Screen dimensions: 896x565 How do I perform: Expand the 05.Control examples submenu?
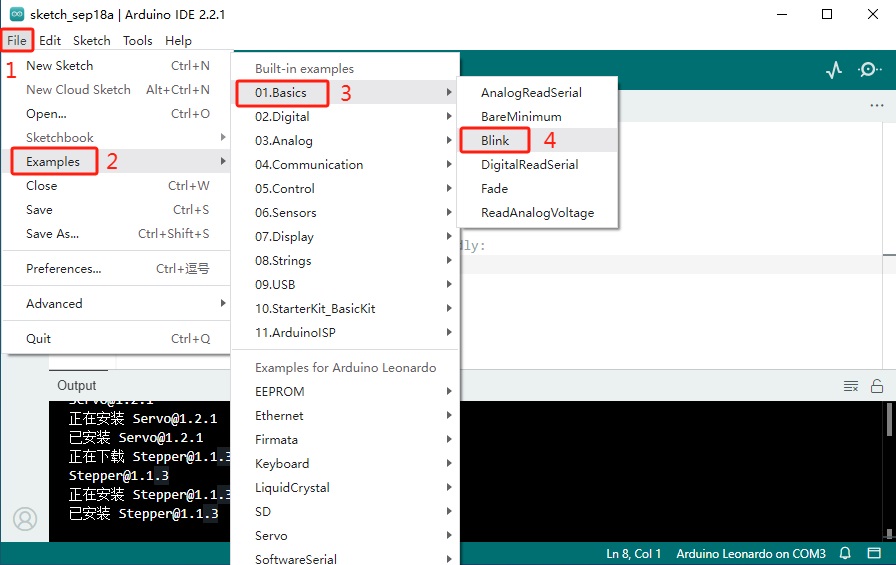pos(345,189)
